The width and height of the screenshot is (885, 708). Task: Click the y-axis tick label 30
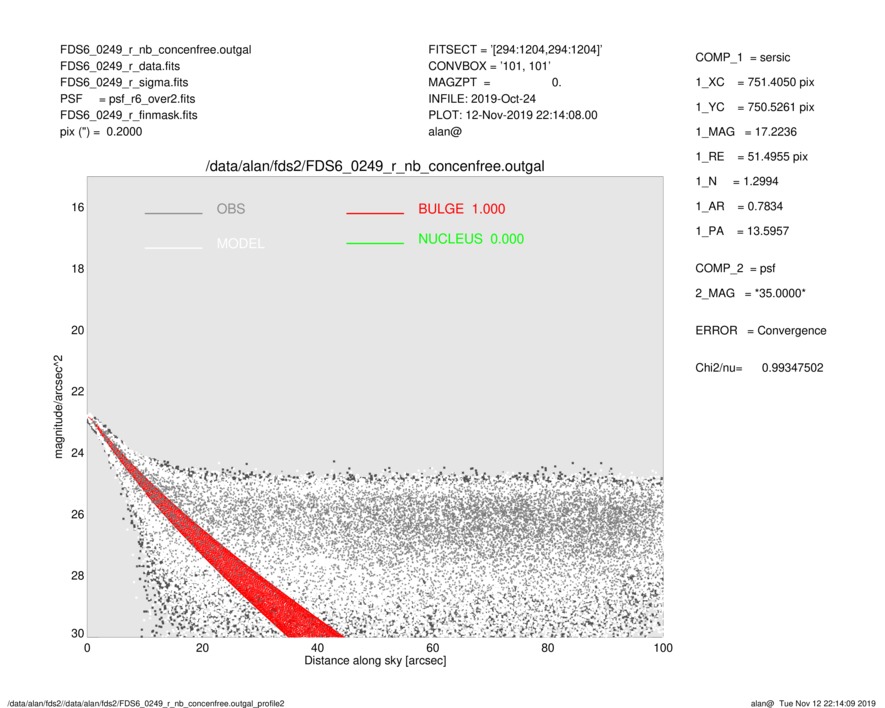click(78, 633)
